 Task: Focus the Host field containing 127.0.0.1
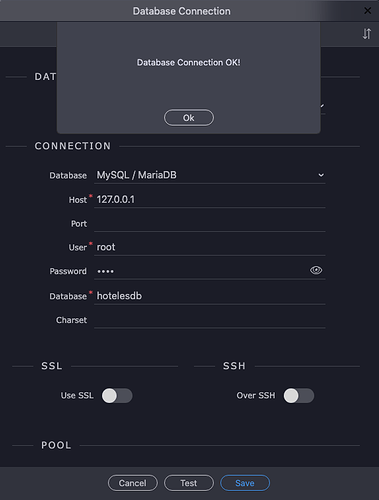point(210,200)
